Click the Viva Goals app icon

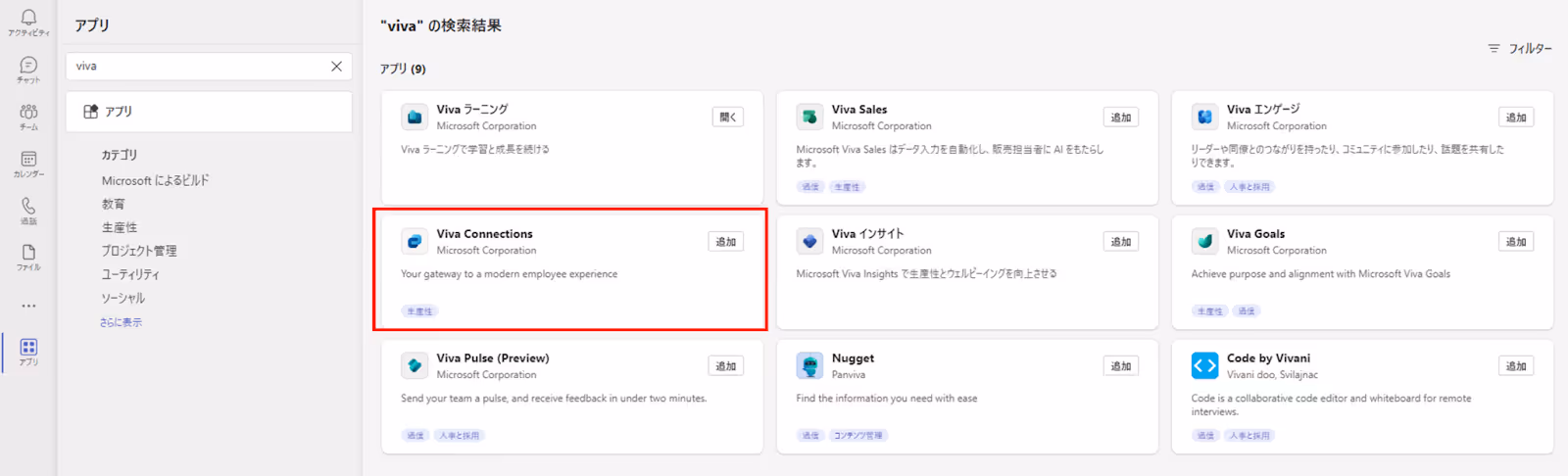pyautogui.click(x=1204, y=241)
